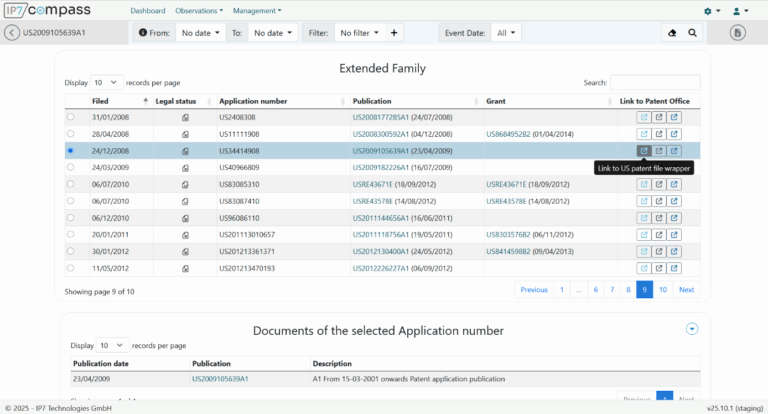Add a filter with the plus icon

[x=394, y=33]
